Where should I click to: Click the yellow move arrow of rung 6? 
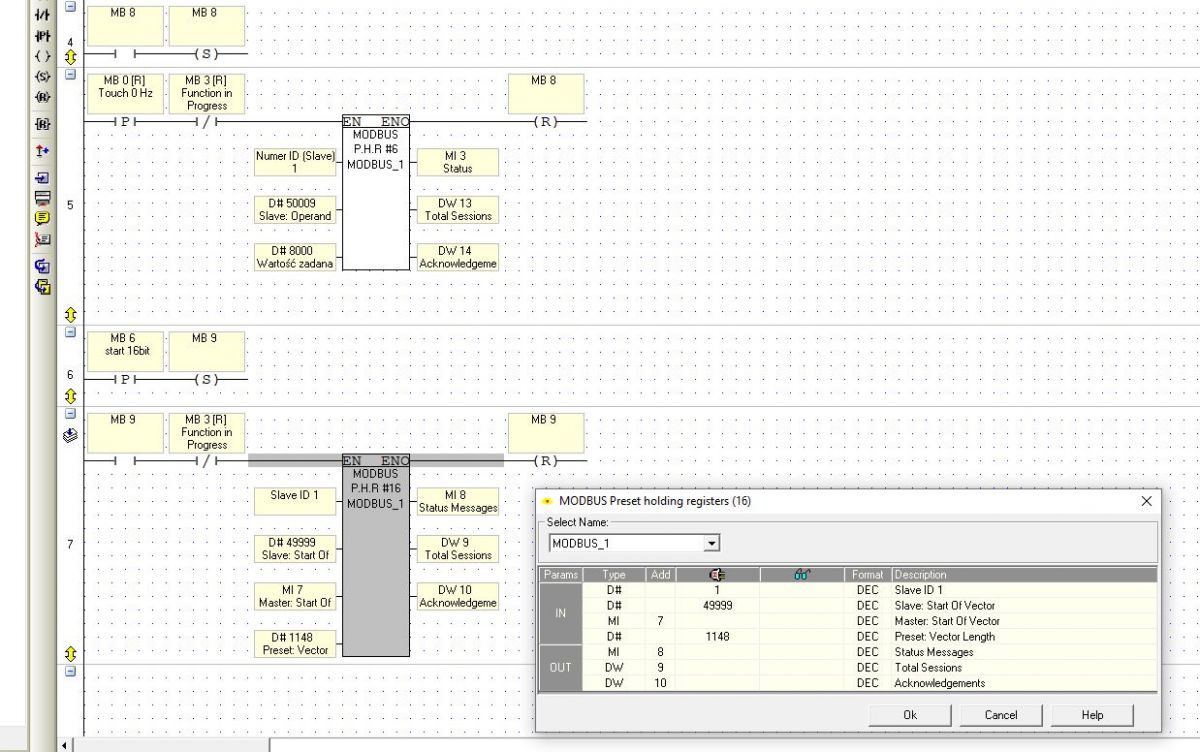click(x=71, y=395)
